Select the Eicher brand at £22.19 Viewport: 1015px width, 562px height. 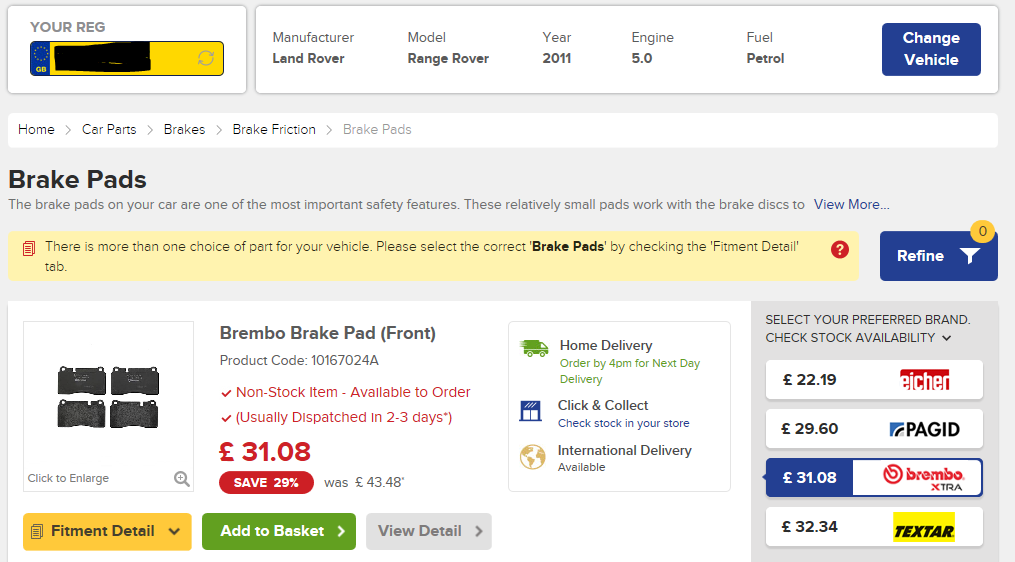[874, 380]
